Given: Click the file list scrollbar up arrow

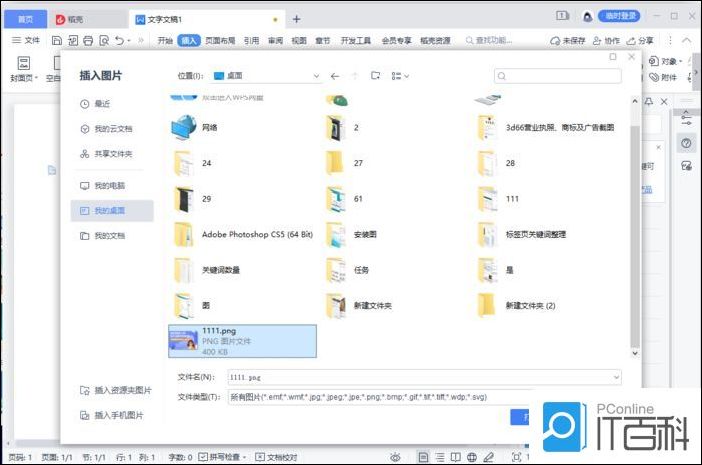Looking at the screenshot, I should click(x=634, y=102).
